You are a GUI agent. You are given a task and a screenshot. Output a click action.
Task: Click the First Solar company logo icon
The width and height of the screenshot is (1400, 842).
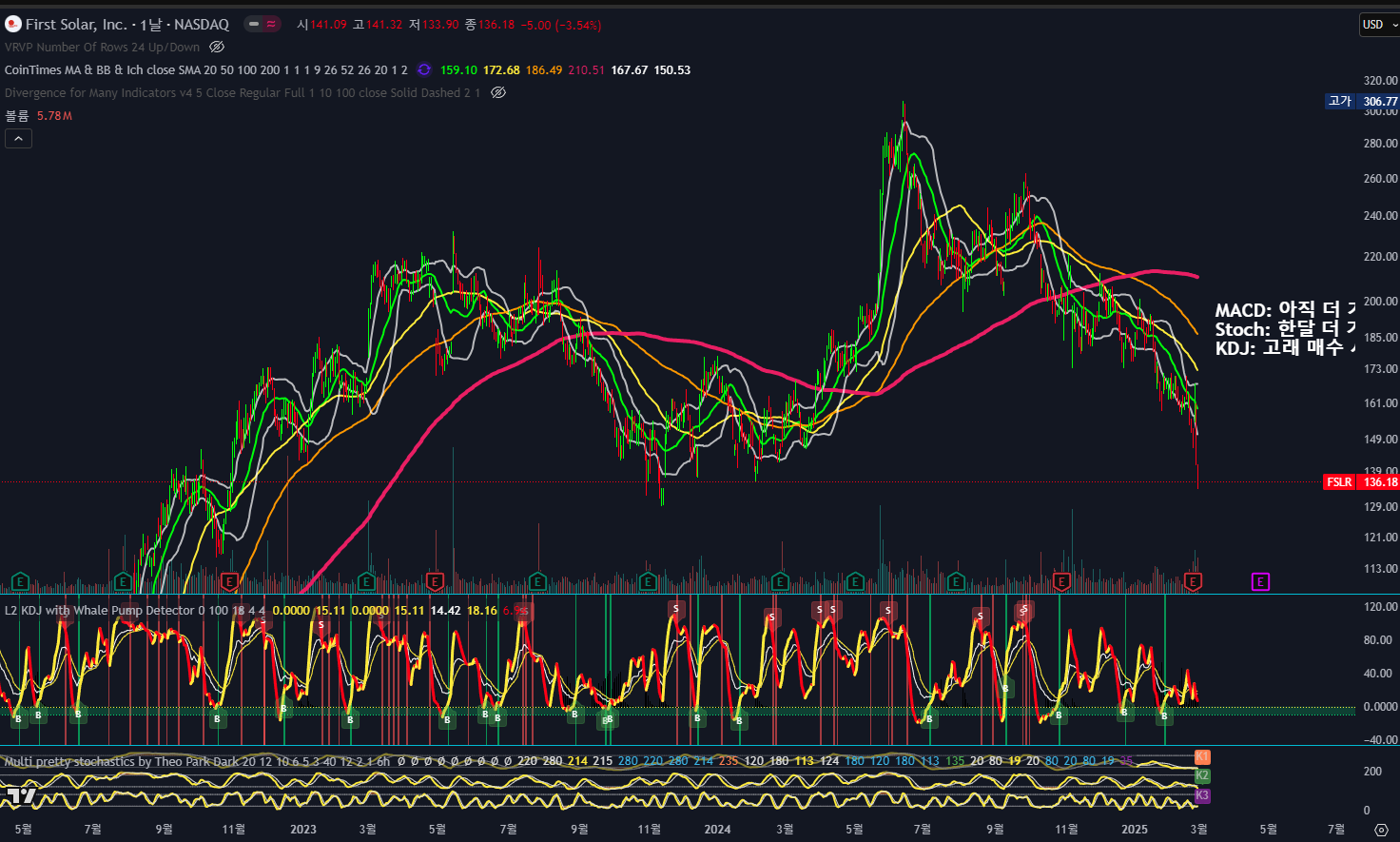(x=13, y=24)
